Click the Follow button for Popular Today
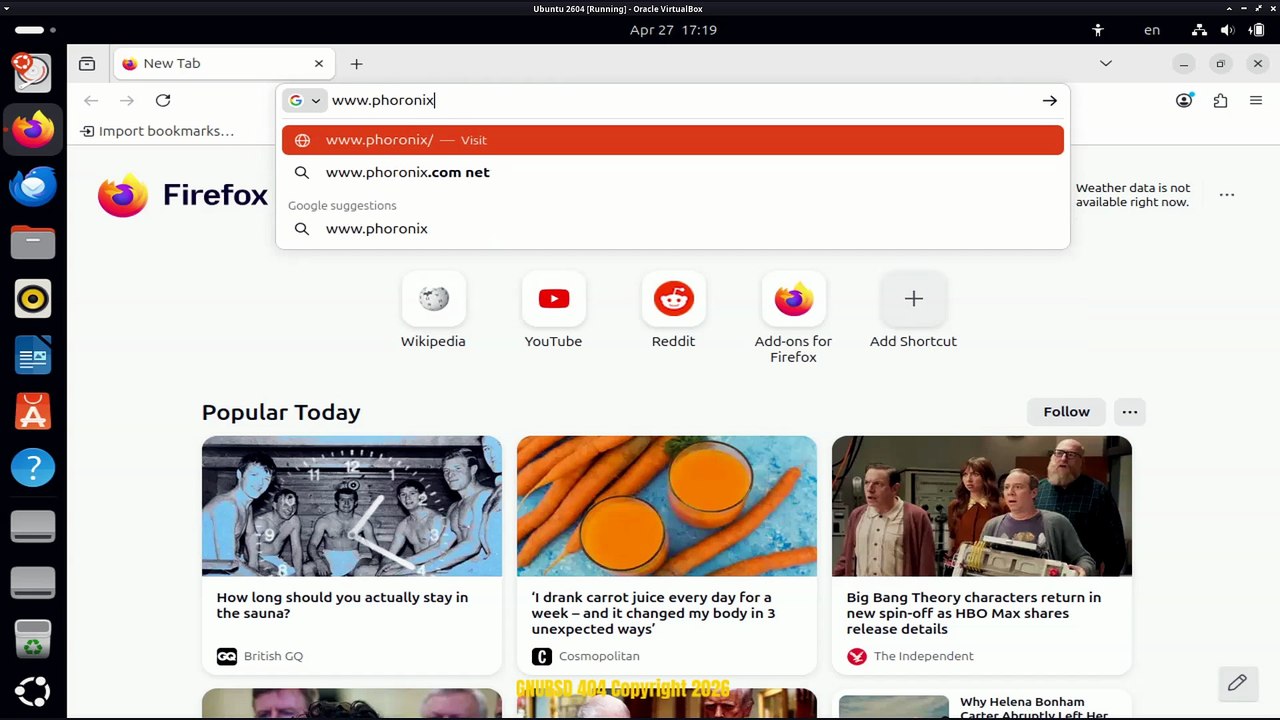The width and height of the screenshot is (1280, 720). coord(1066,412)
